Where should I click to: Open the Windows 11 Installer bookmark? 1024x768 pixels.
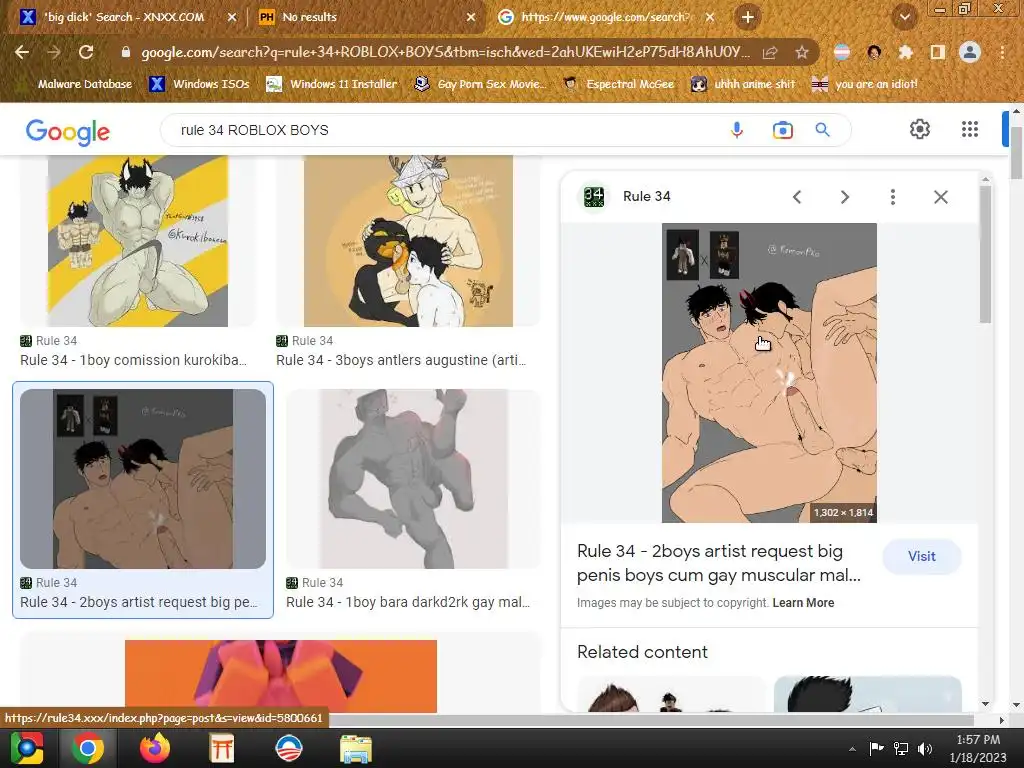(332, 84)
